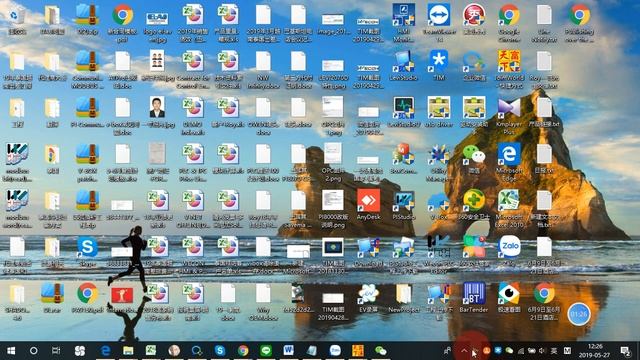This screenshot has height=360, width=640.
Task: Open the TIM截图 2018113 screenshot file
Action: point(333,248)
